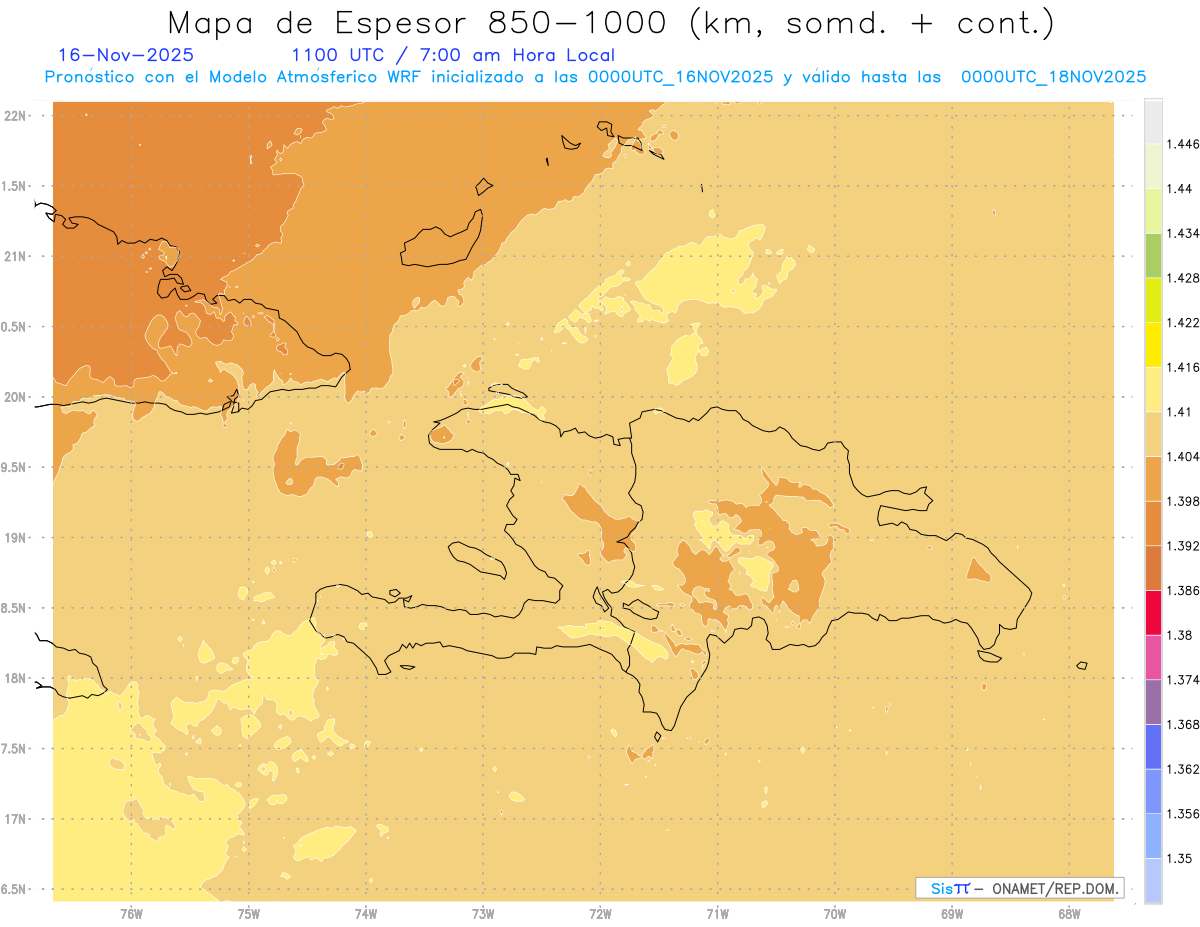The width and height of the screenshot is (1200, 927).
Task: Click the colorbar value '1.374'
Action: 1183,680
